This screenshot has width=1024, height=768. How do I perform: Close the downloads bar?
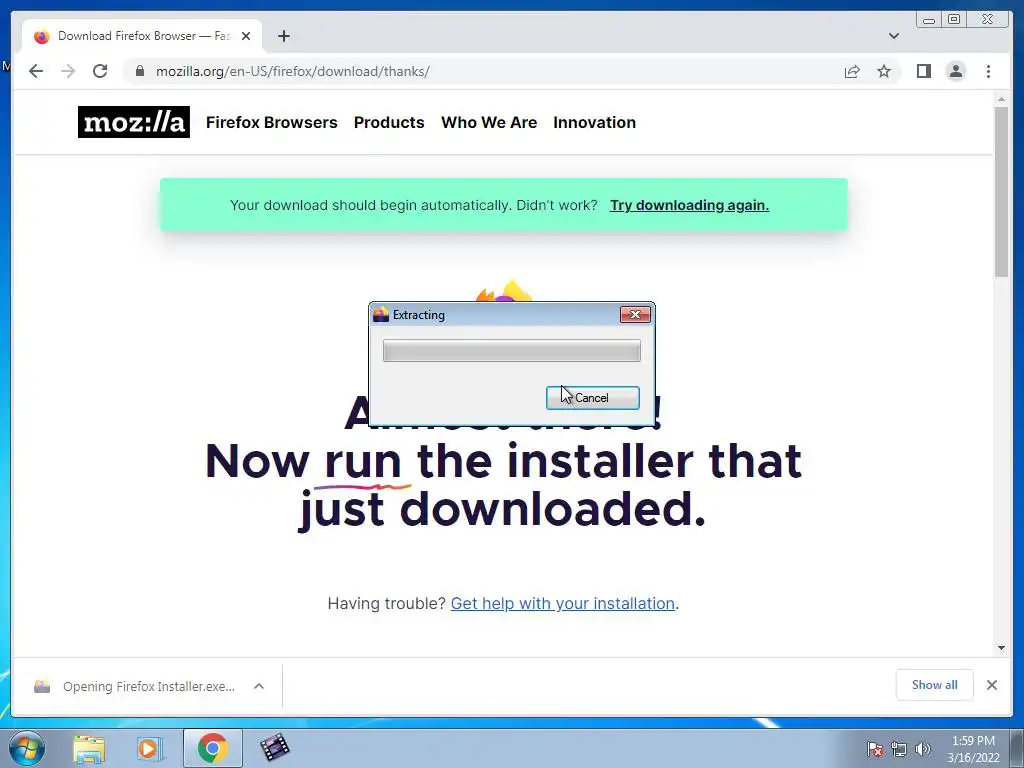(991, 685)
